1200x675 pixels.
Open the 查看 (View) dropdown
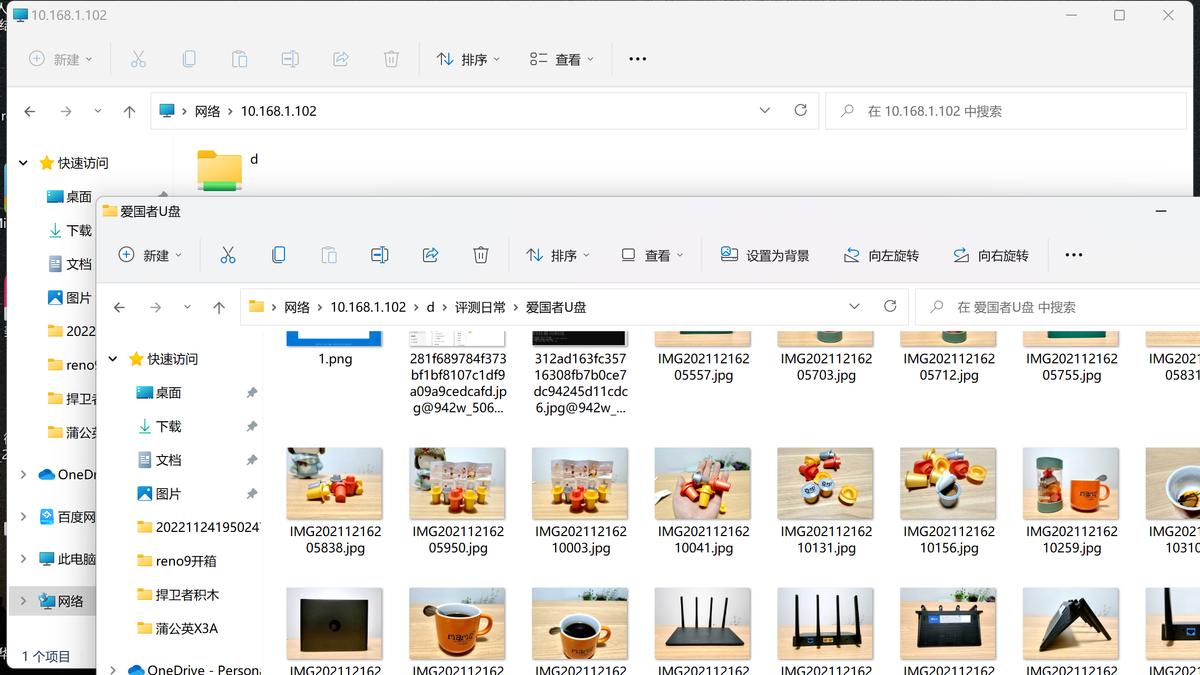pos(652,255)
